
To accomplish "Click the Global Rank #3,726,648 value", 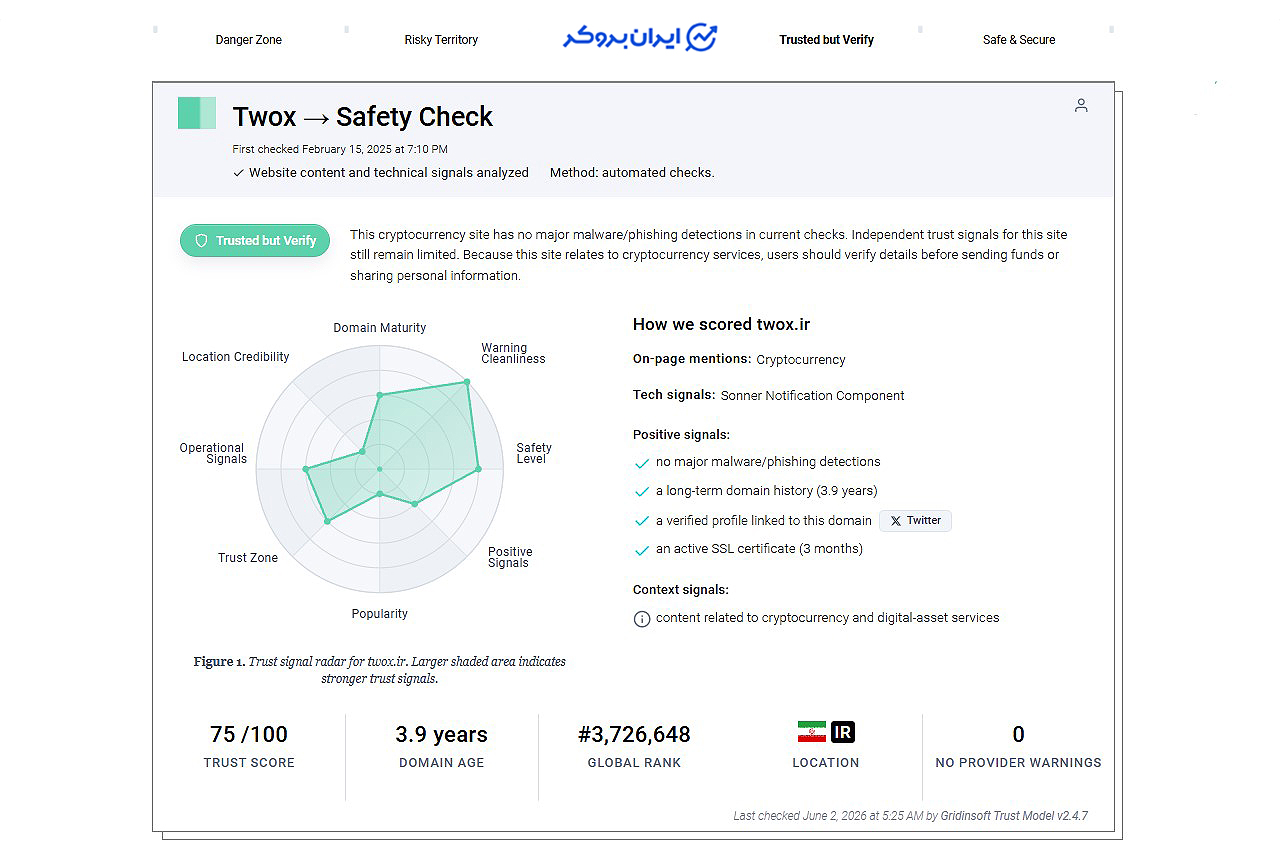I will (634, 735).
